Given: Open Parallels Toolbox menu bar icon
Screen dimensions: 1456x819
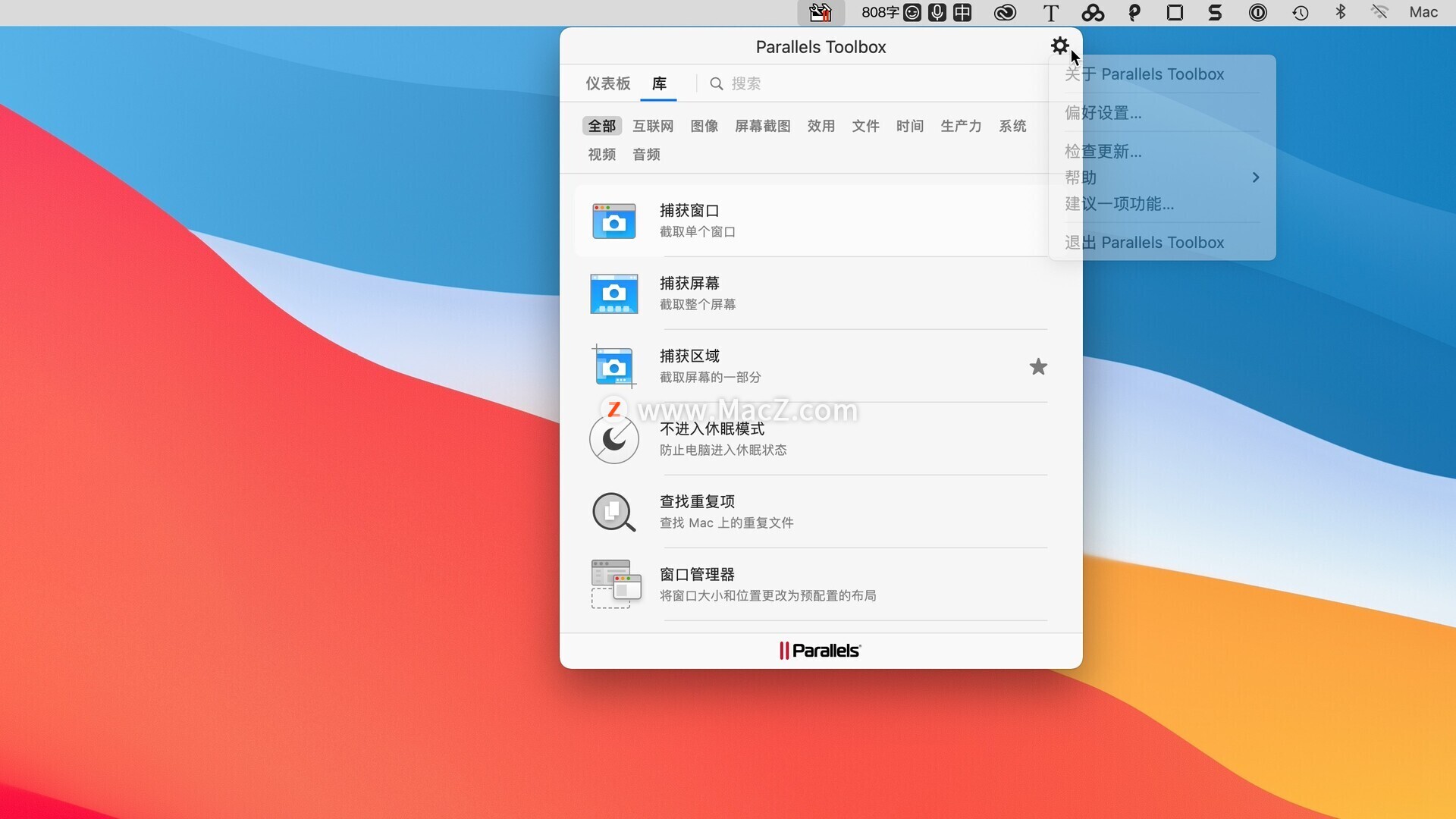Looking at the screenshot, I should (820, 12).
